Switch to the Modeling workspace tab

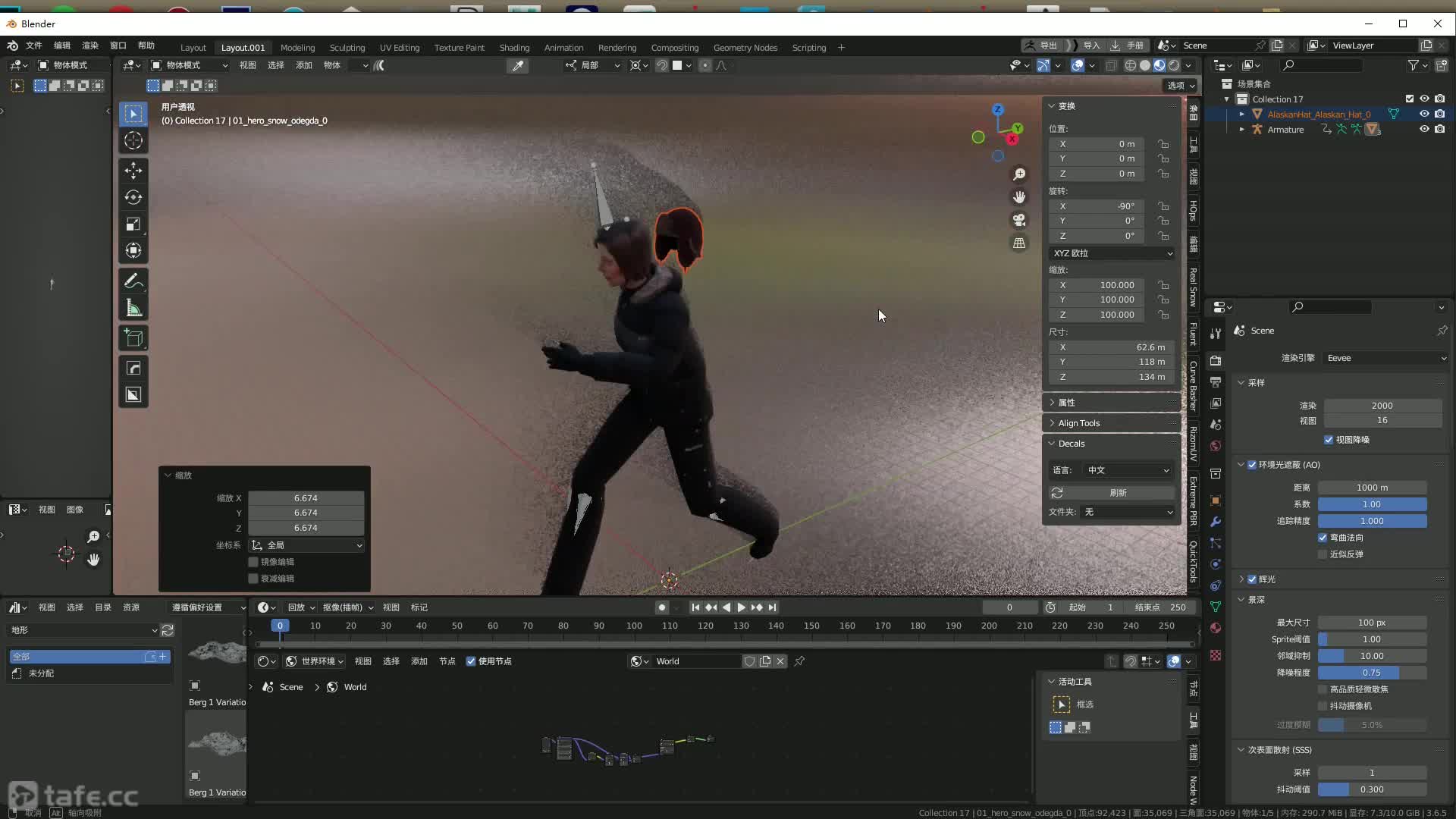297,47
